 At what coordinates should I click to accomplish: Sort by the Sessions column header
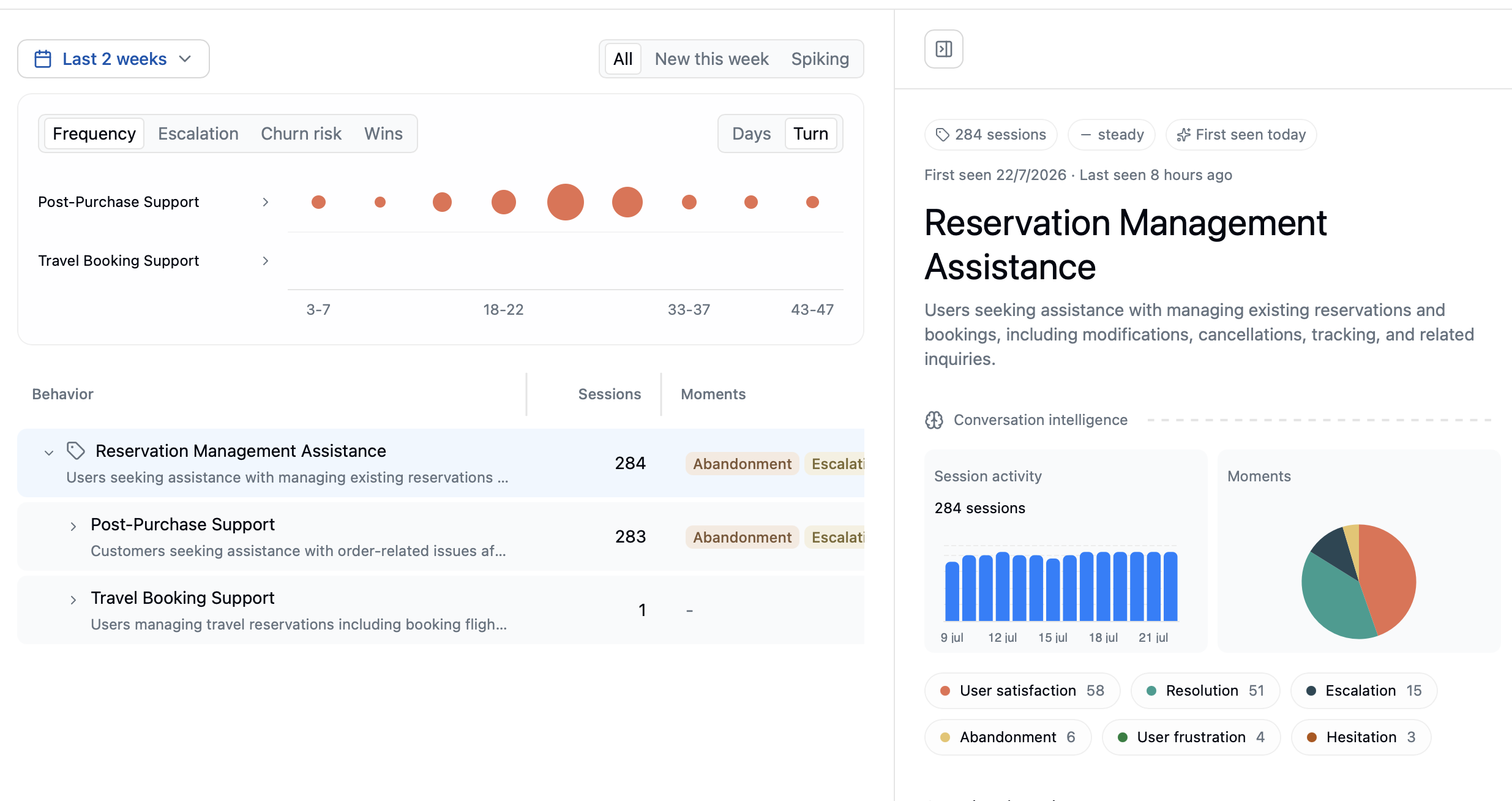609,394
